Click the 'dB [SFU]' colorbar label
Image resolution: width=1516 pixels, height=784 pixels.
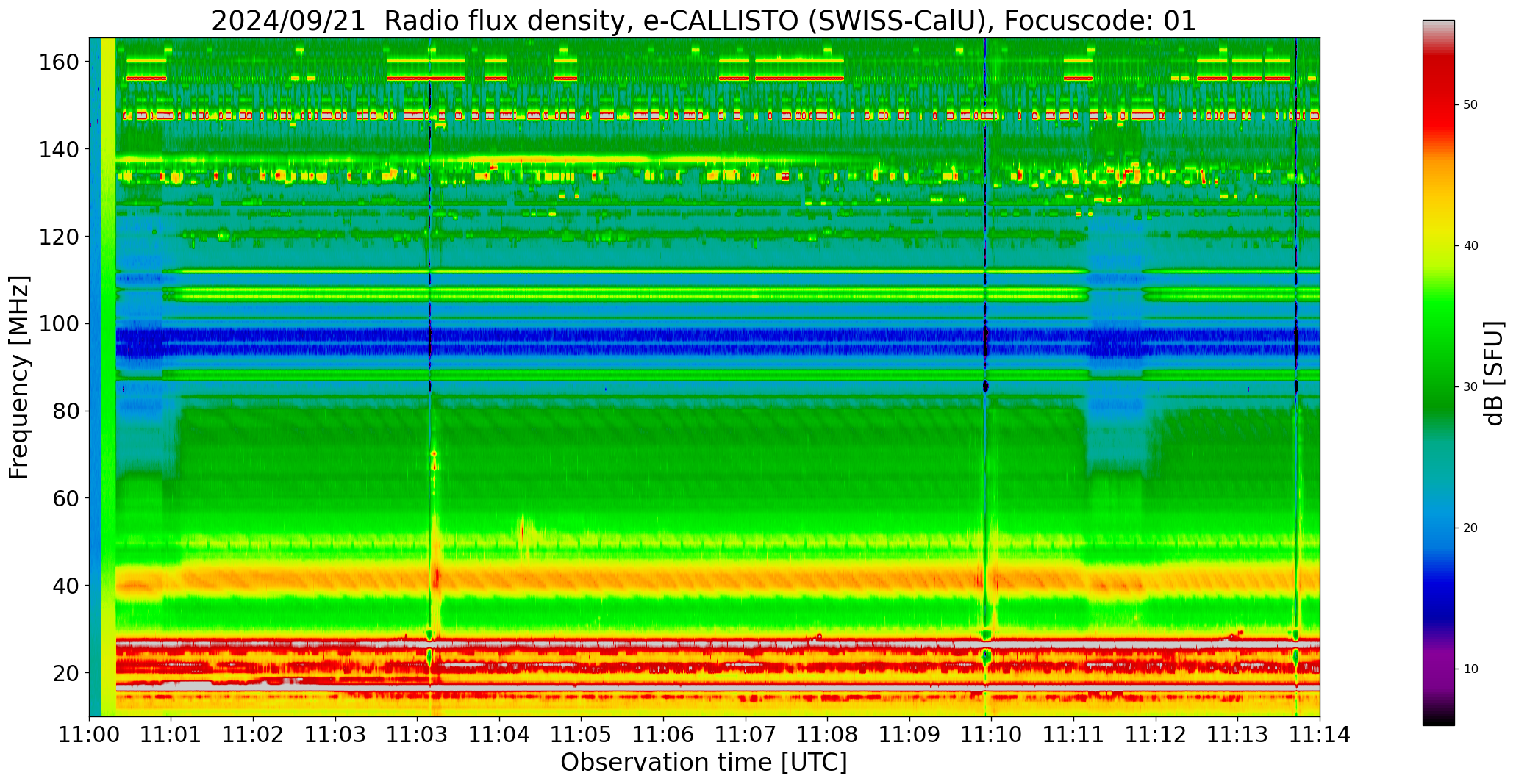point(1494,373)
